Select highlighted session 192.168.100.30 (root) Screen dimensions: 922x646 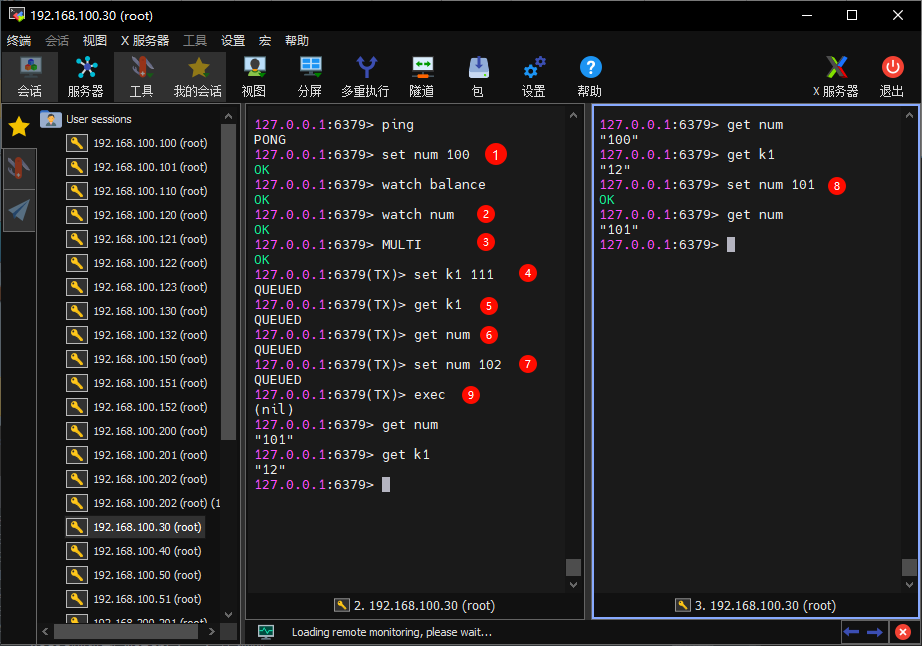point(135,527)
